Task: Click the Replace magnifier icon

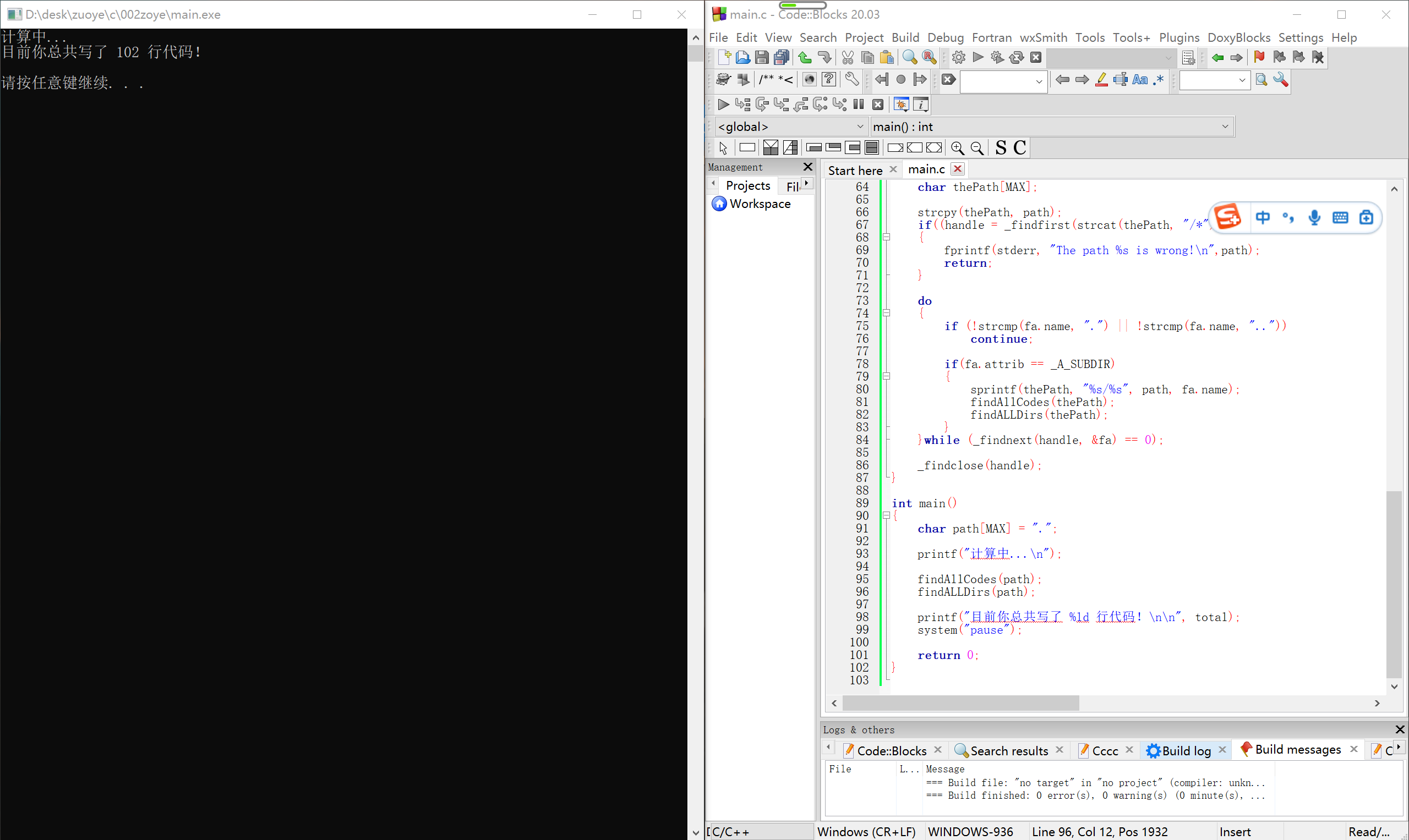Action: [x=929, y=57]
